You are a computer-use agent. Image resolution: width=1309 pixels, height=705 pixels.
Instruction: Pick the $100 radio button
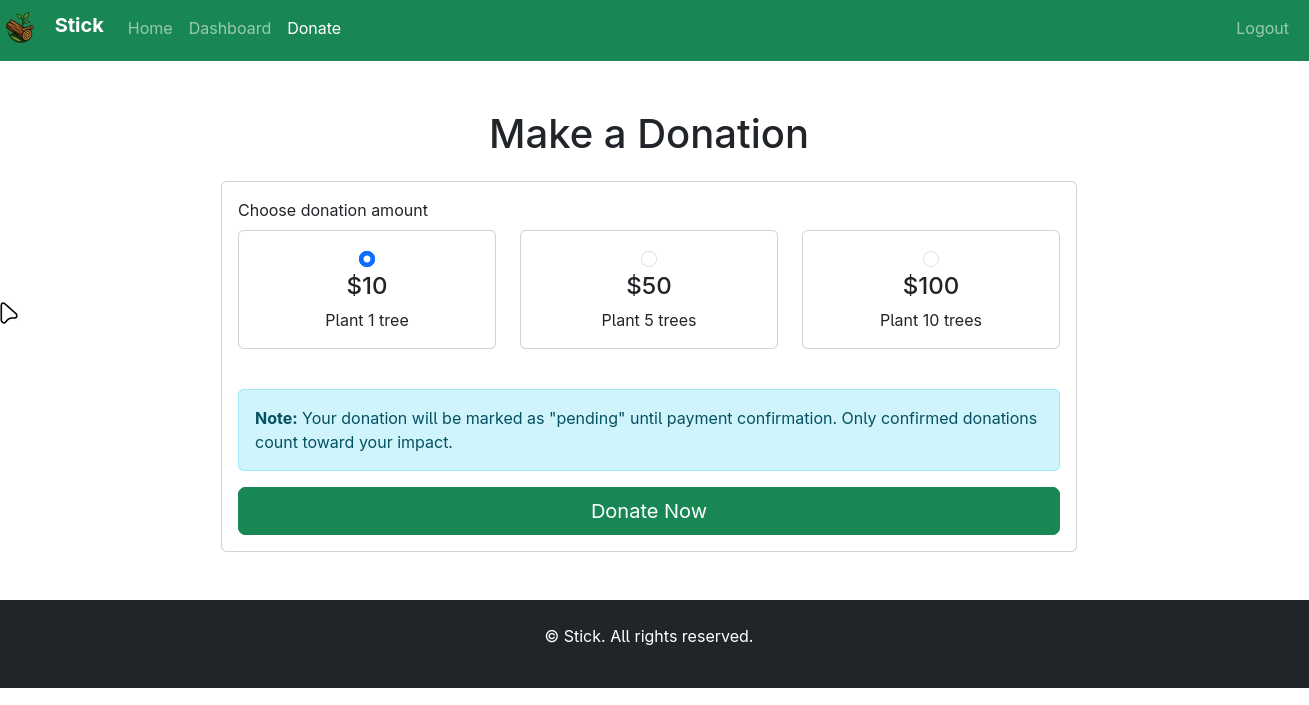pos(931,259)
